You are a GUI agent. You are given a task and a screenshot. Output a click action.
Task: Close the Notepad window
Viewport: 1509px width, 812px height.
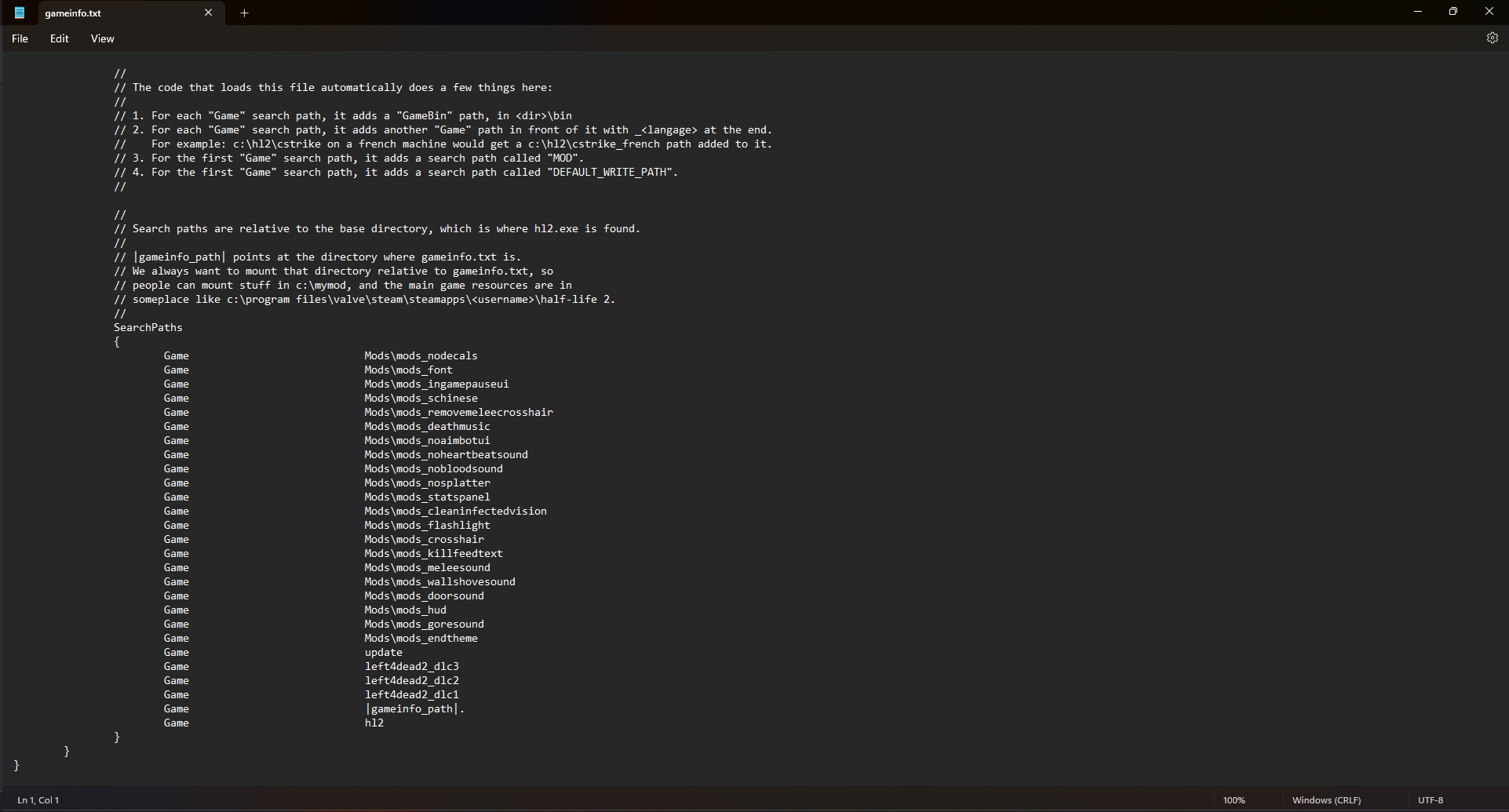[1489, 12]
